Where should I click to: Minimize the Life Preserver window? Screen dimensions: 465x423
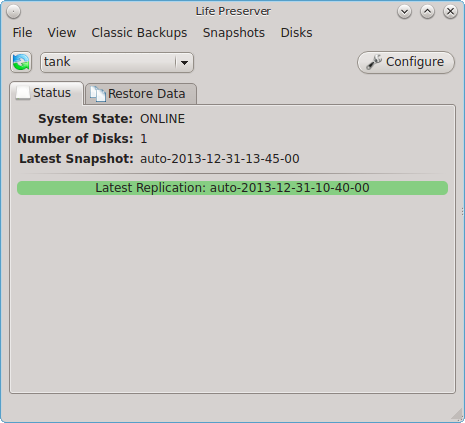[404, 12]
